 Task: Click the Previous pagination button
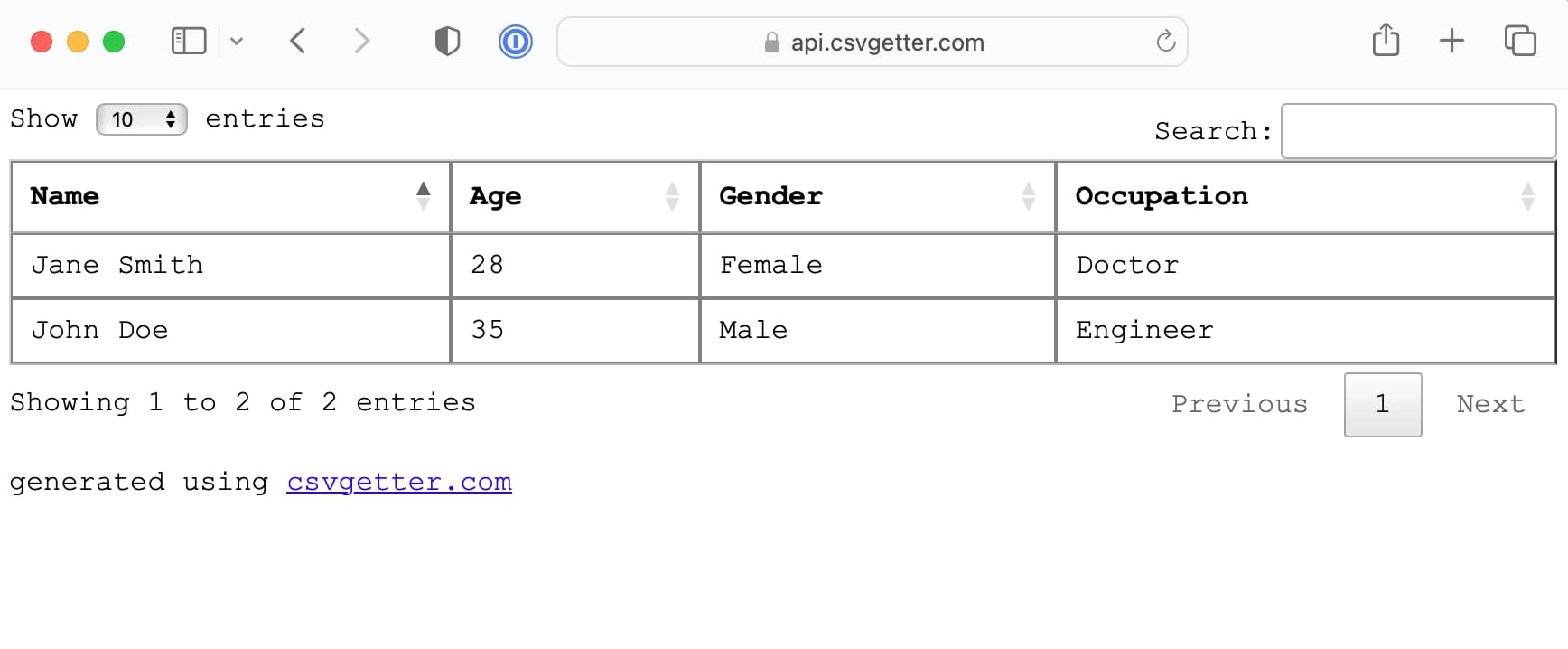pos(1239,404)
